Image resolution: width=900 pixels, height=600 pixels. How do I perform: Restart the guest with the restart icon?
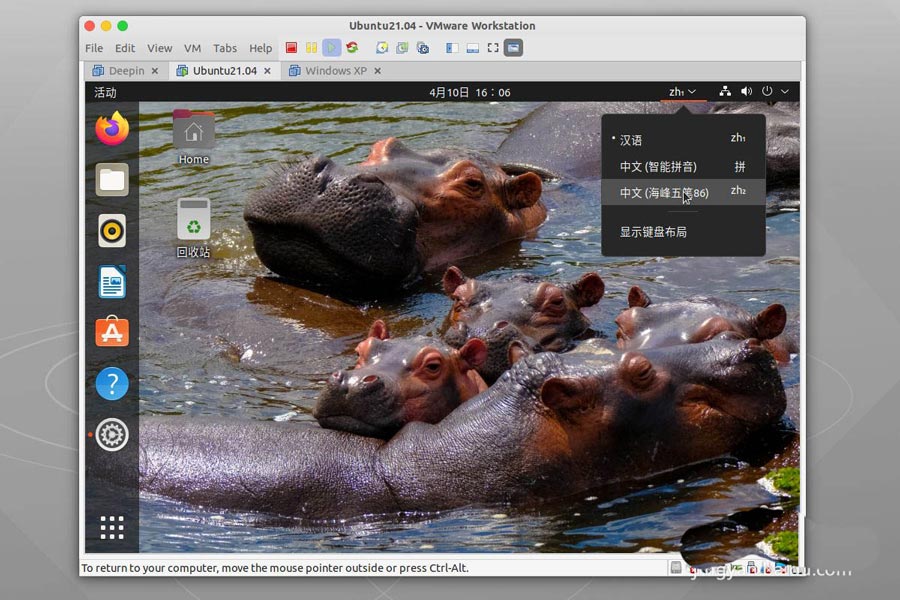tap(352, 47)
